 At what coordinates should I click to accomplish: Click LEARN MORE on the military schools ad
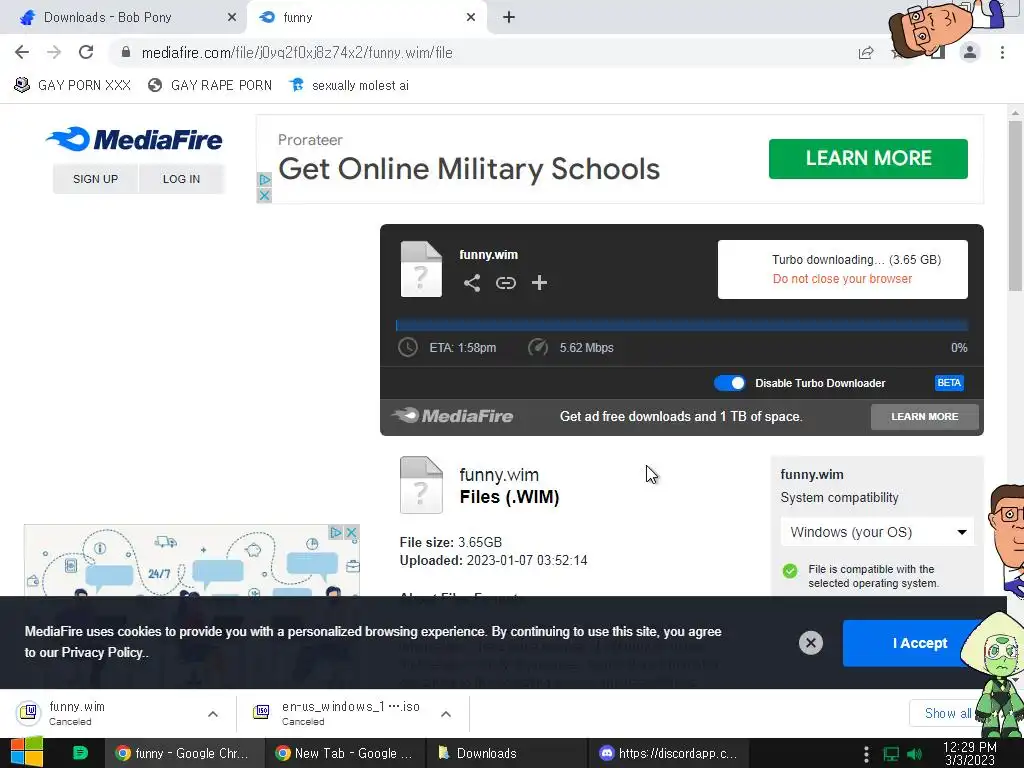point(868,159)
